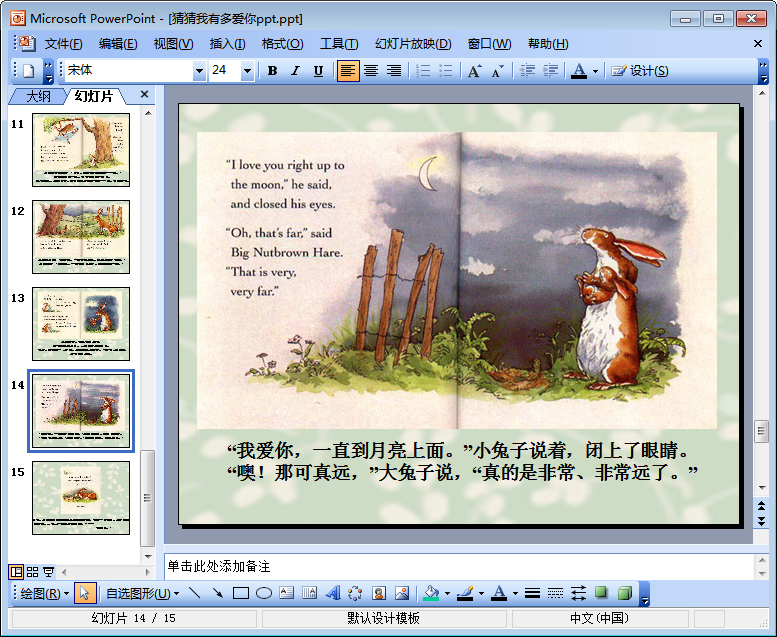Apply the line color brush
Image resolution: width=777 pixels, height=637 pixels.
[x=465, y=593]
